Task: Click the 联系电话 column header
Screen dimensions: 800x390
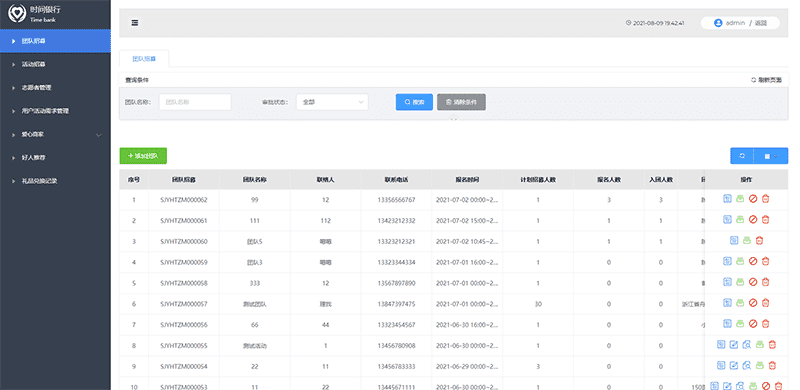Action: point(396,180)
